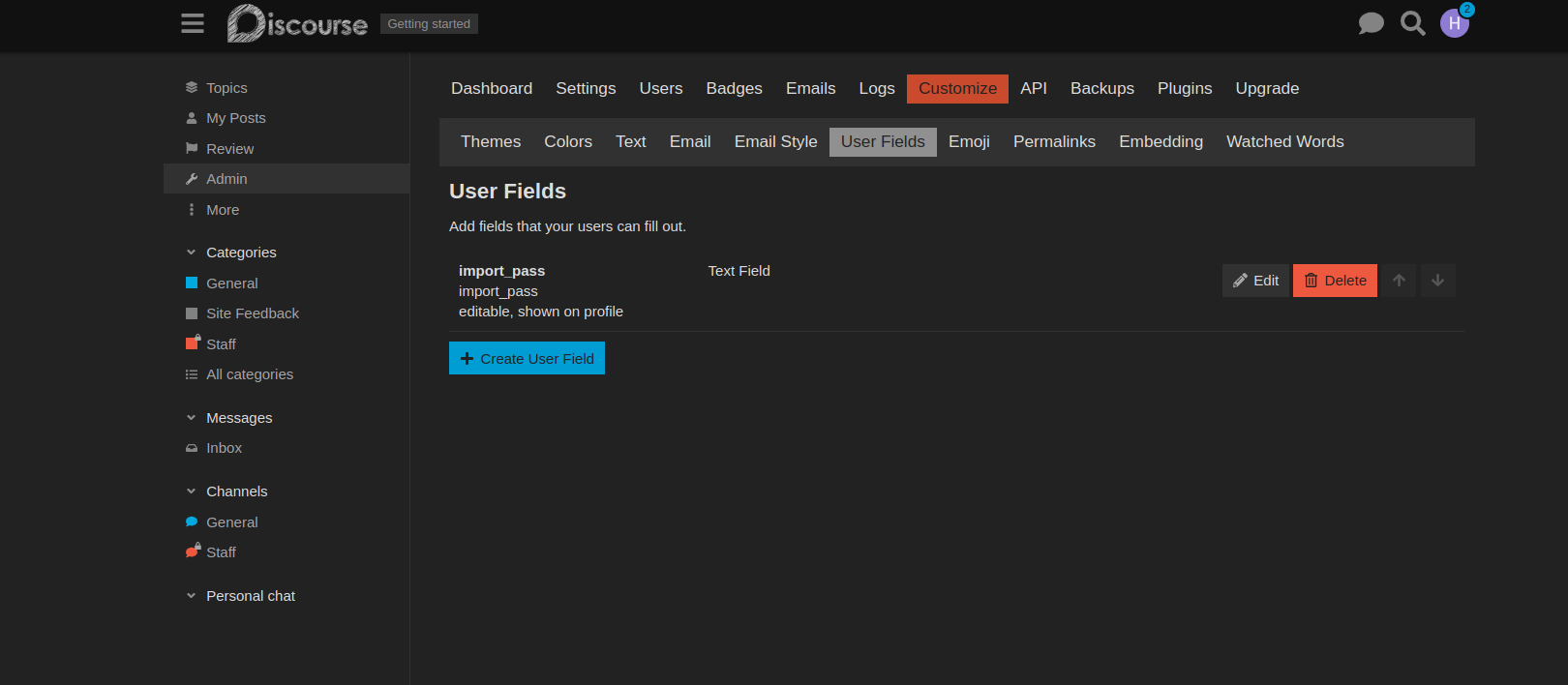Viewport: 1568px width, 685px height.
Task: Collapse the Messages section
Action: 192,418
